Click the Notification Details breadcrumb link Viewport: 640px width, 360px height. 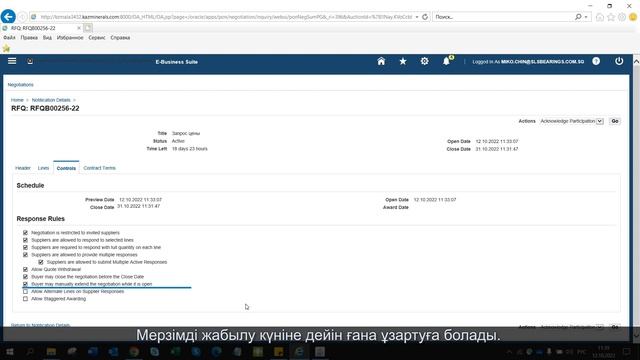point(51,100)
